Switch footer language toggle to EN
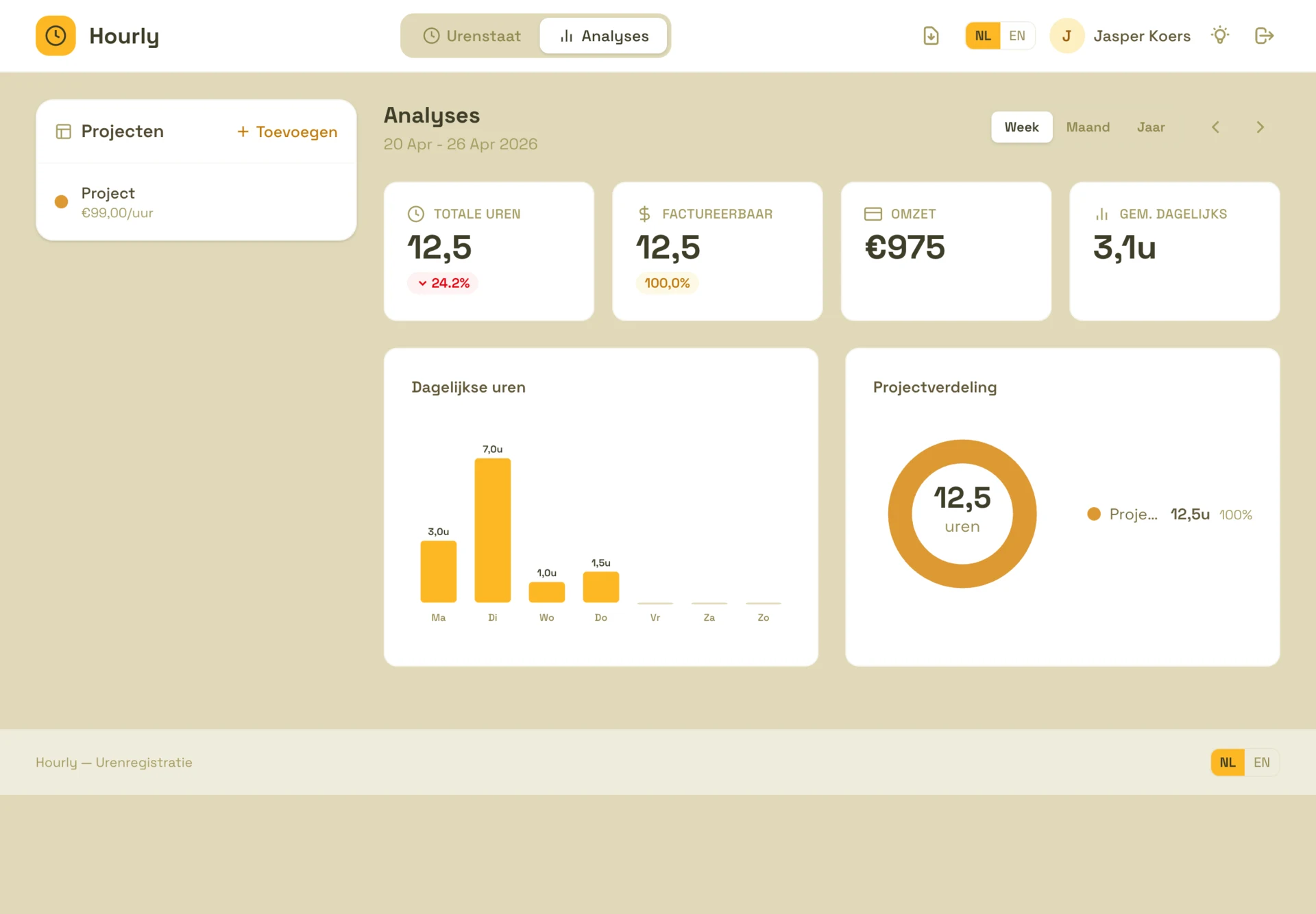Screen dimensions: 1316x914 (1261, 763)
